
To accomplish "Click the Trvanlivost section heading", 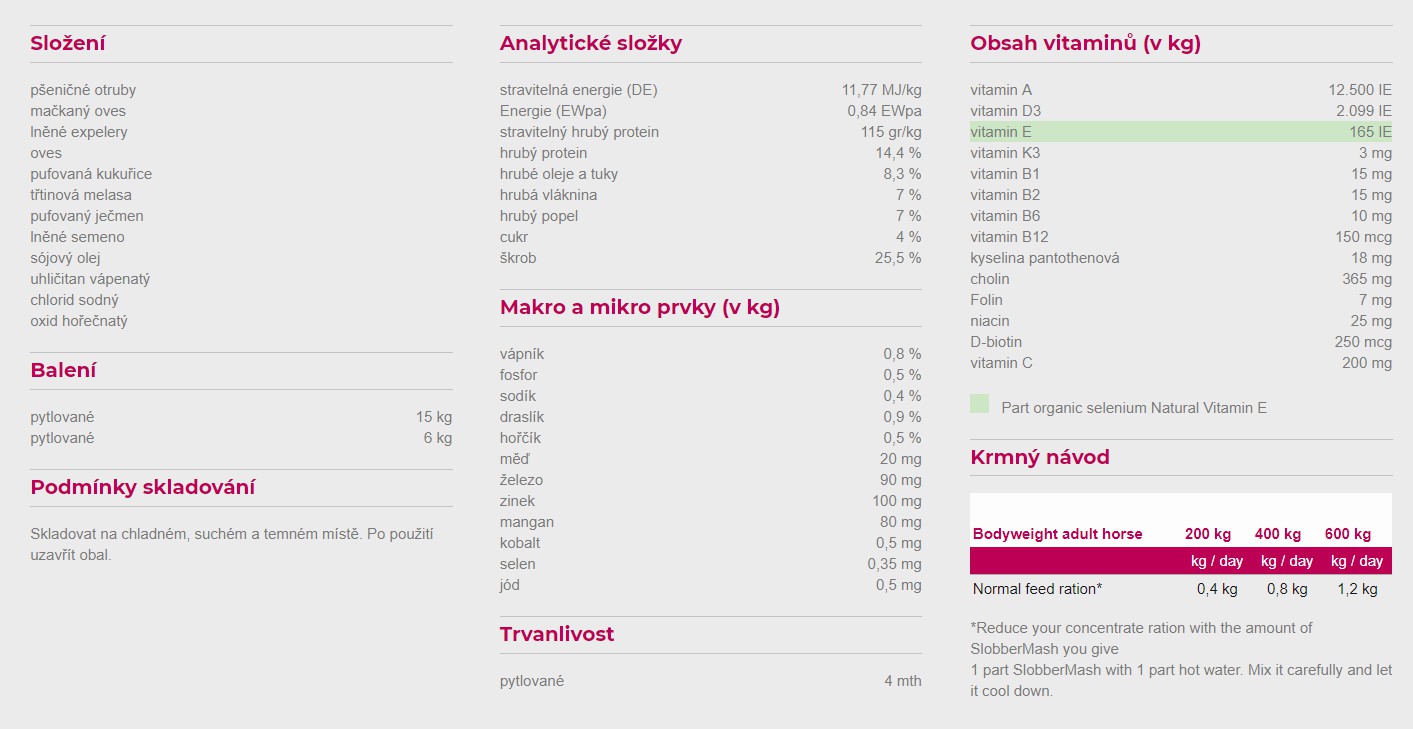I will click(557, 634).
